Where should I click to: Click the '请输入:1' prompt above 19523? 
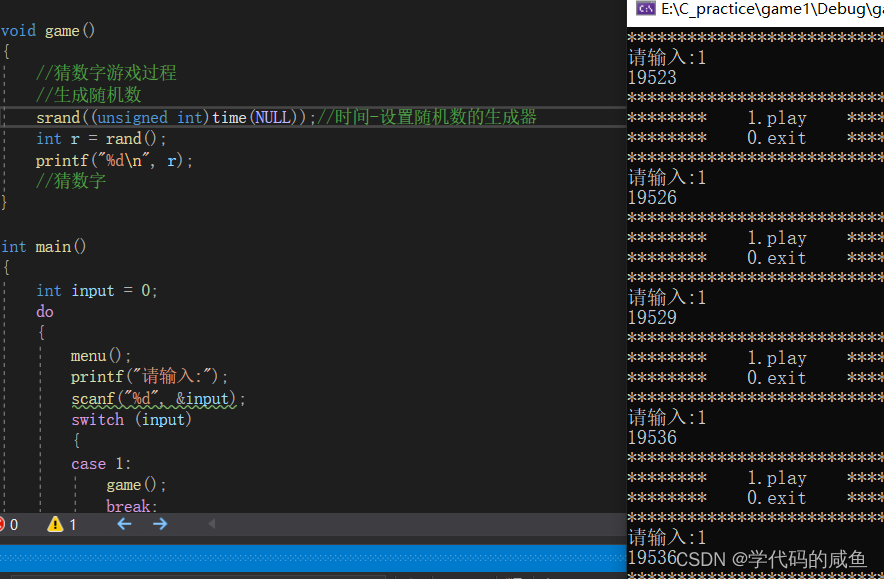tap(667, 58)
